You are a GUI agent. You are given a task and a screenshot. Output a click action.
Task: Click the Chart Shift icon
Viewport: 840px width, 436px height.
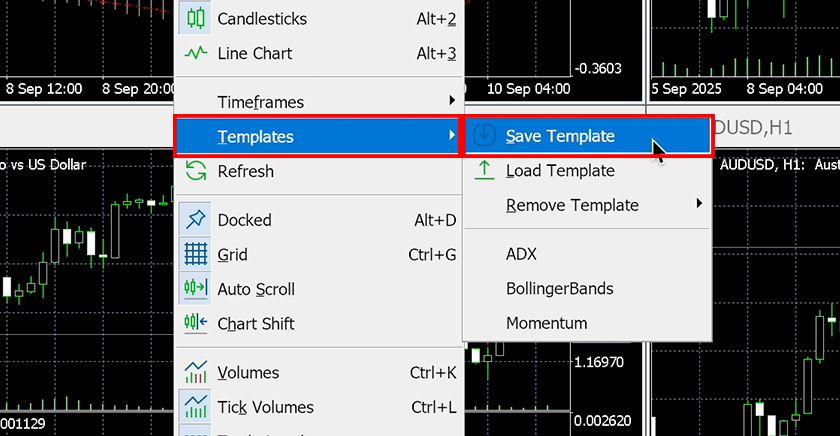click(x=196, y=324)
